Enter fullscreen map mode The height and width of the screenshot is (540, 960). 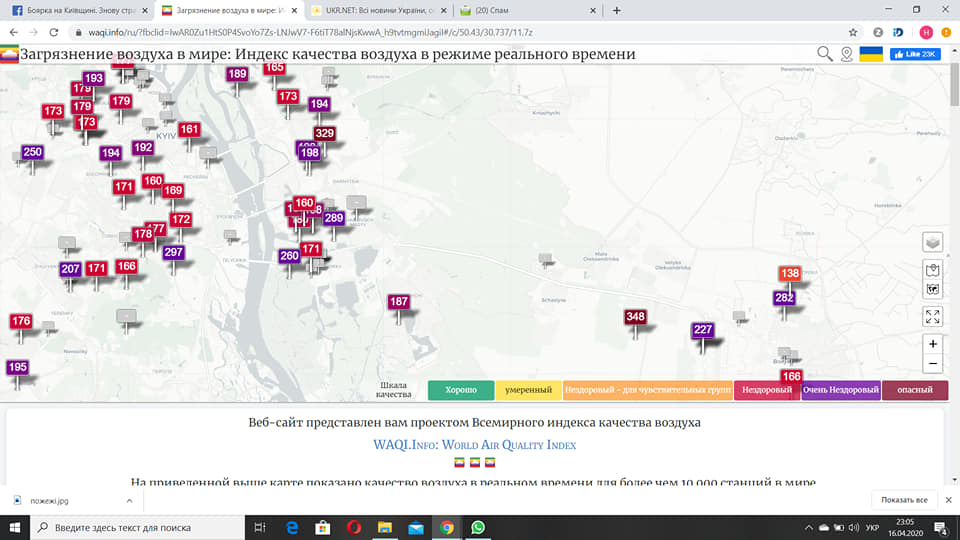coord(932,317)
